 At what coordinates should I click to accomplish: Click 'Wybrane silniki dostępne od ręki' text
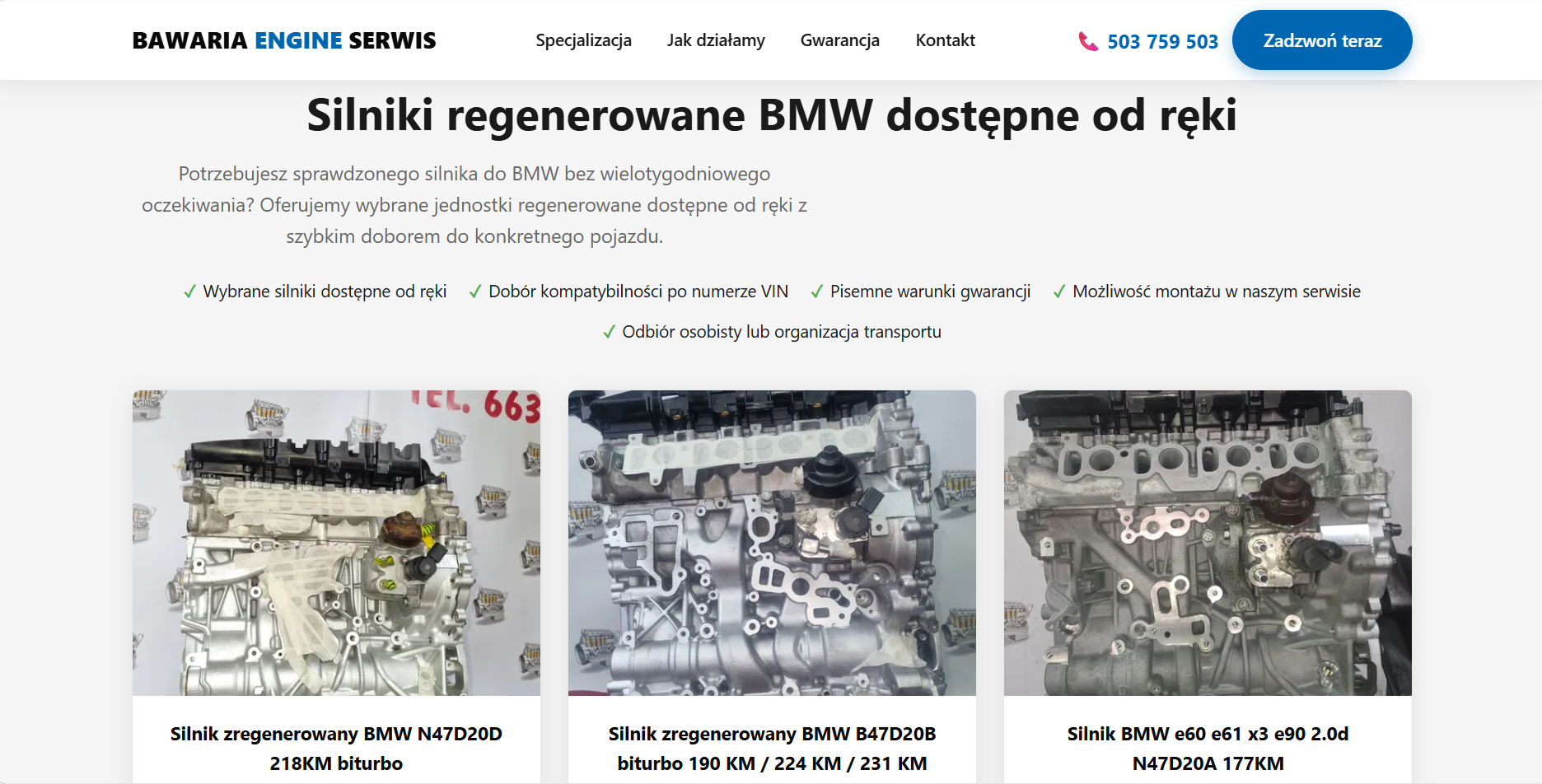(x=325, y=292)
